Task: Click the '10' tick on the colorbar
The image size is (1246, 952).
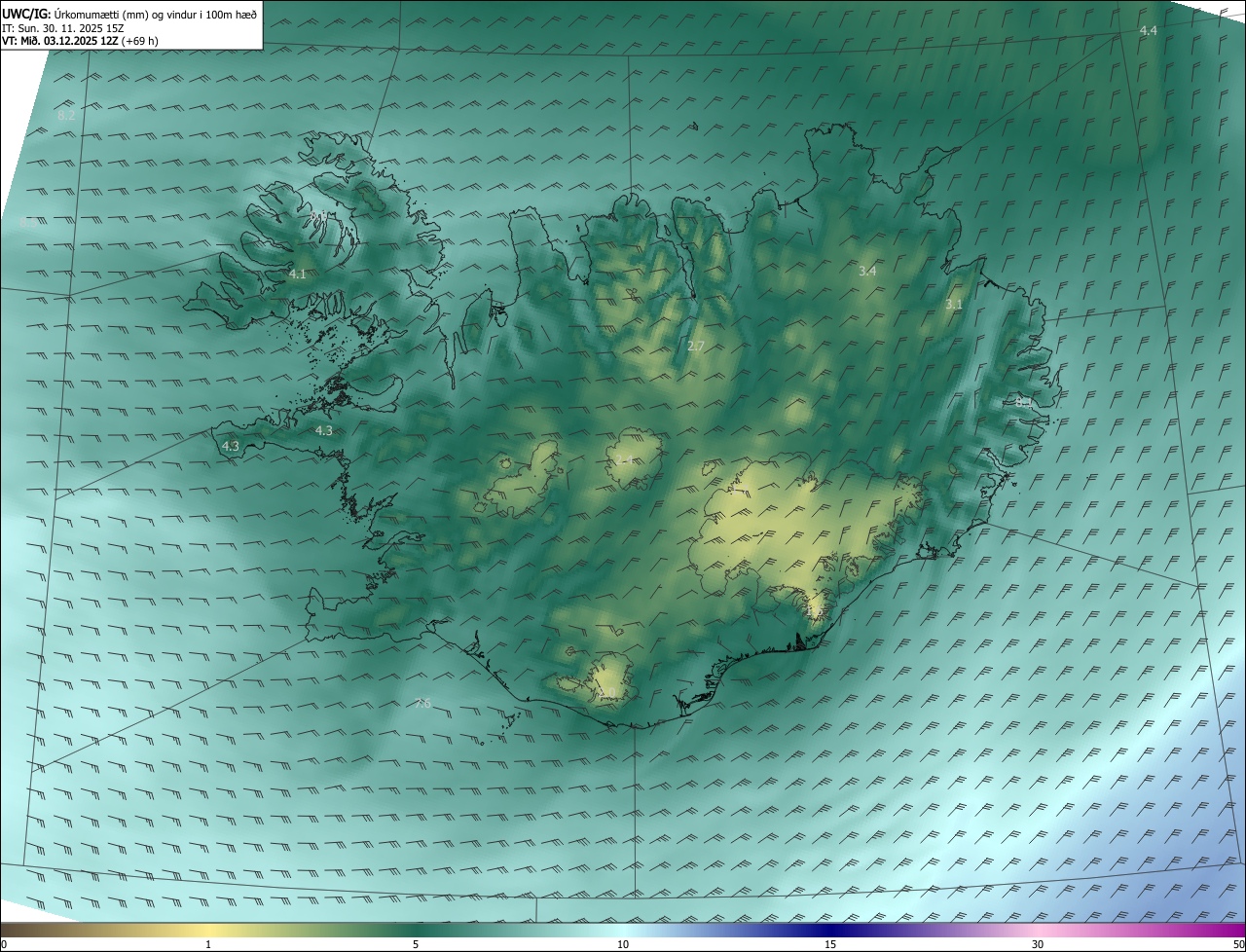Action: (x=623, y=944)
